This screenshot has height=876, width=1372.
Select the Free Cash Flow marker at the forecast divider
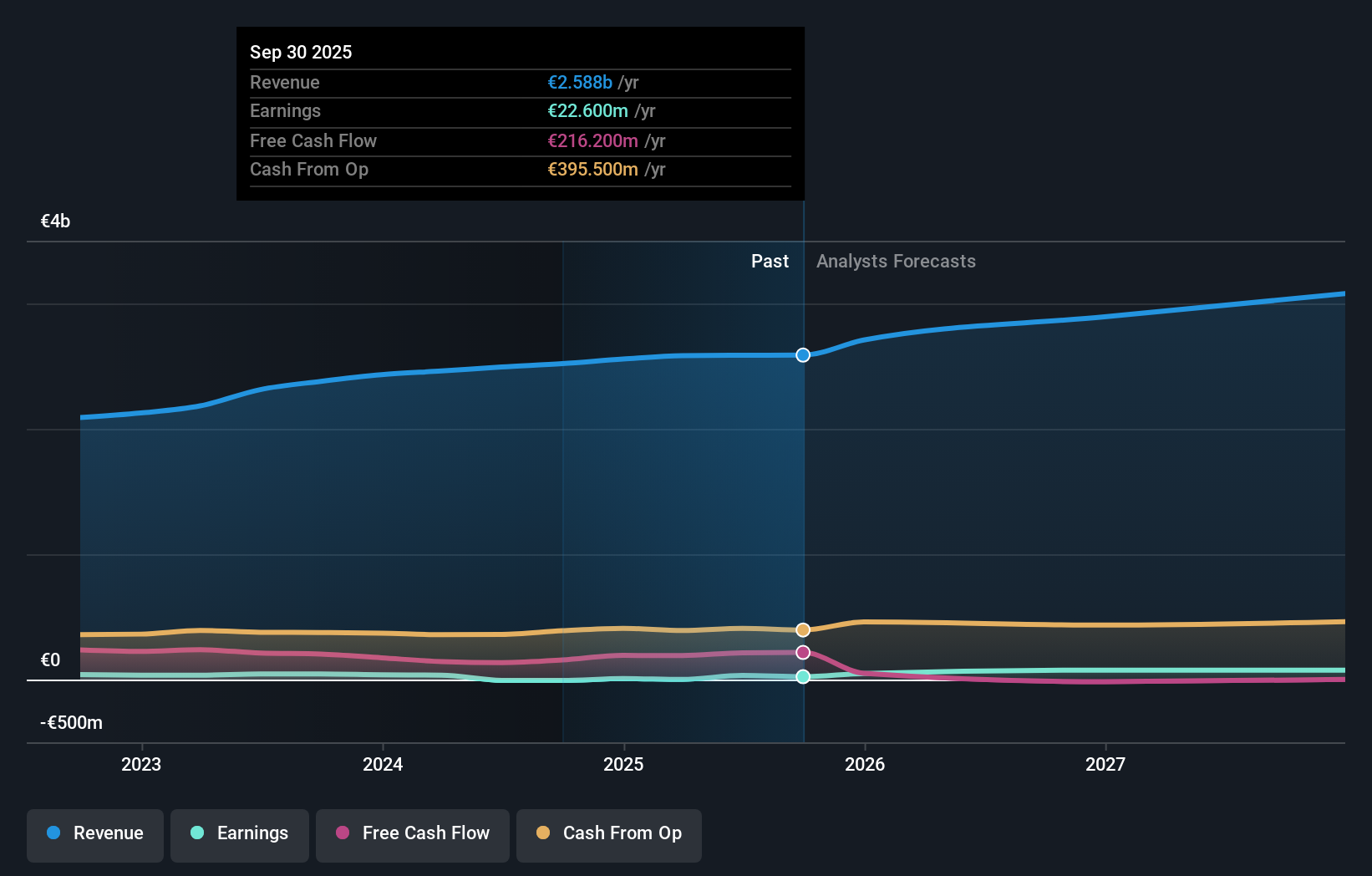tap(803, 652)
